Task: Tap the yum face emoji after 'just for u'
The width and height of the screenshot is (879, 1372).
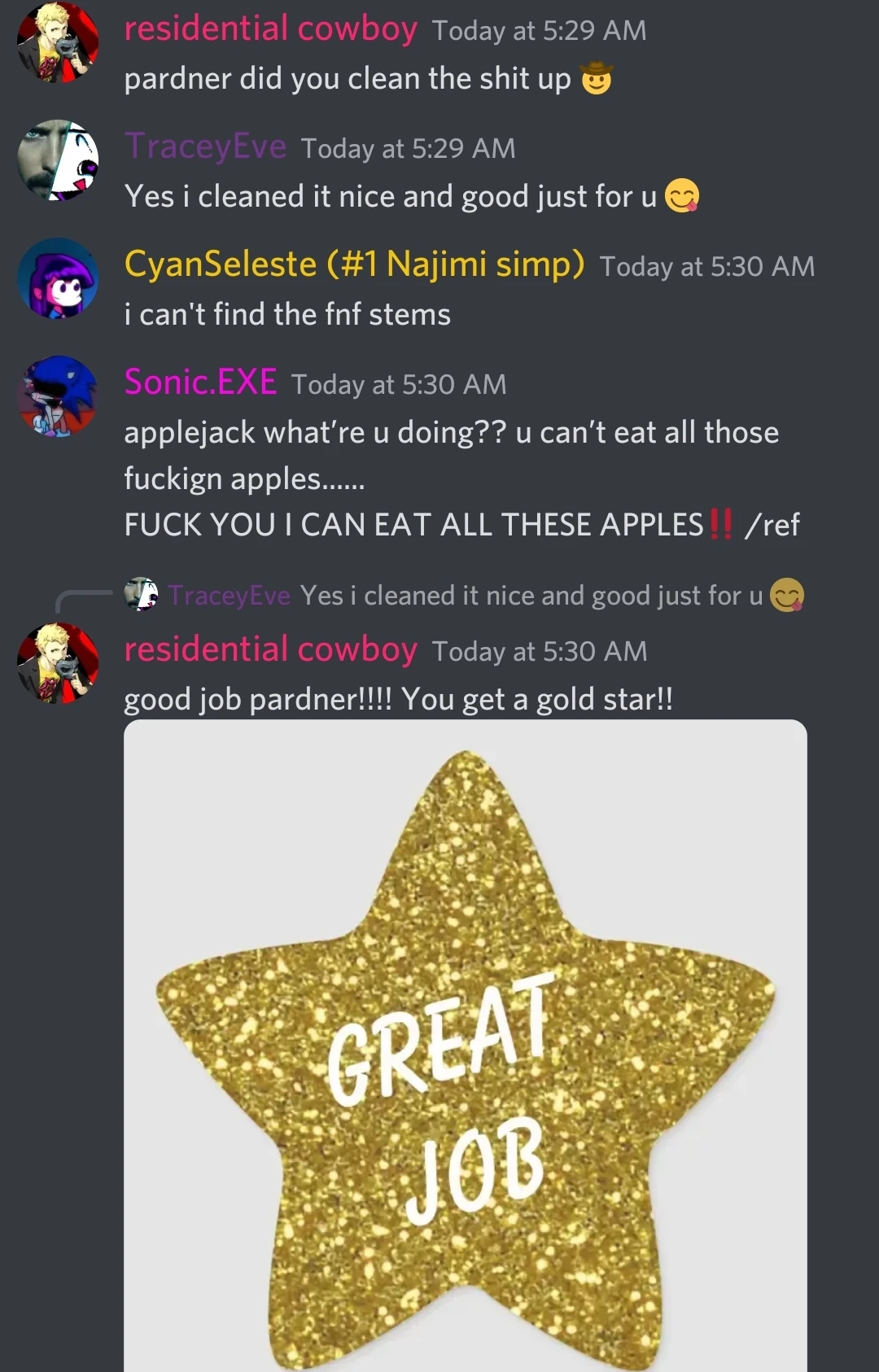Action: coord(682,196)
